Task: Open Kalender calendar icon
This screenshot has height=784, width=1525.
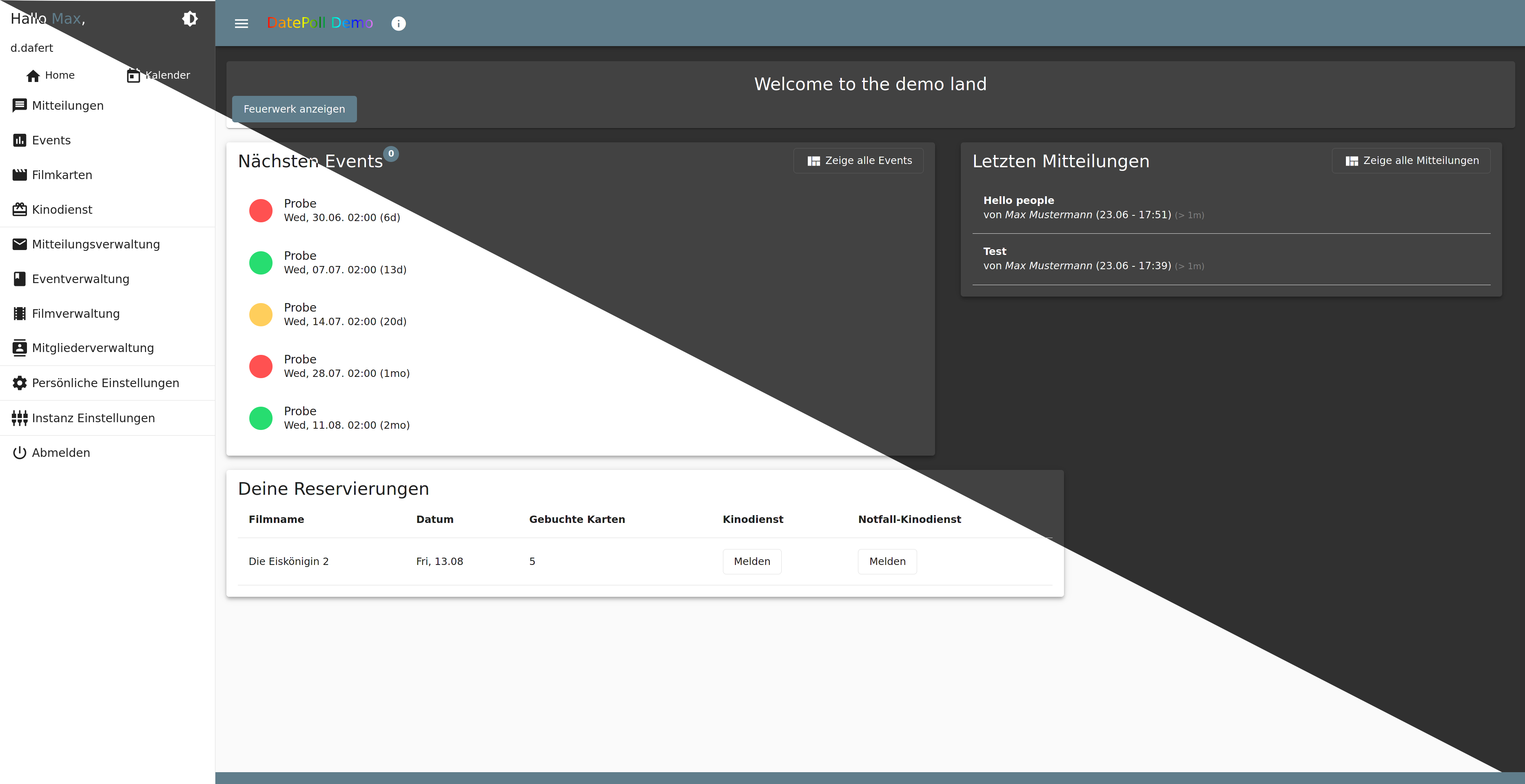Action: (x=134, y=76)
